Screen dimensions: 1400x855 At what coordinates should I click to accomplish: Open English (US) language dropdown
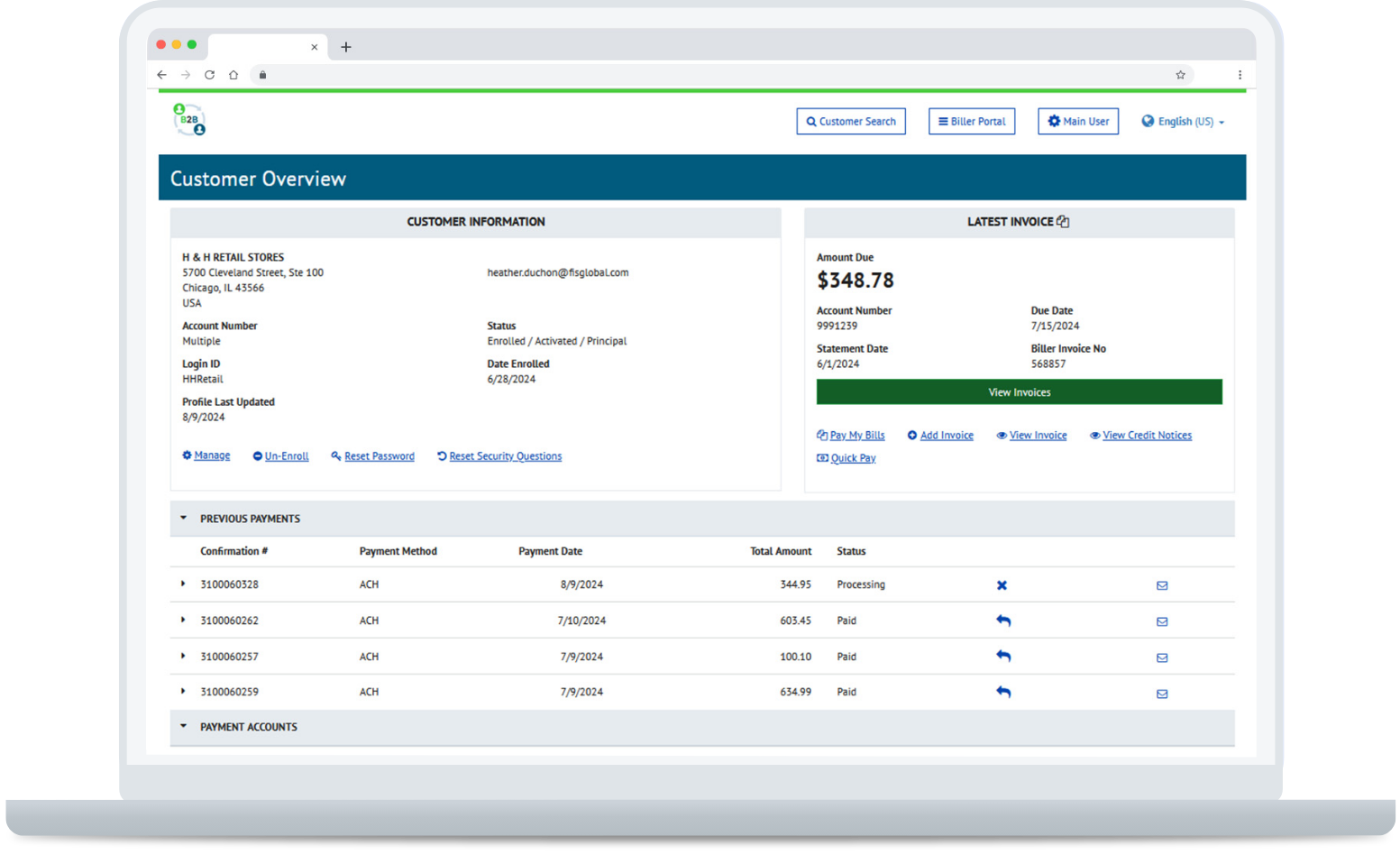click(x=1183, y=122)
